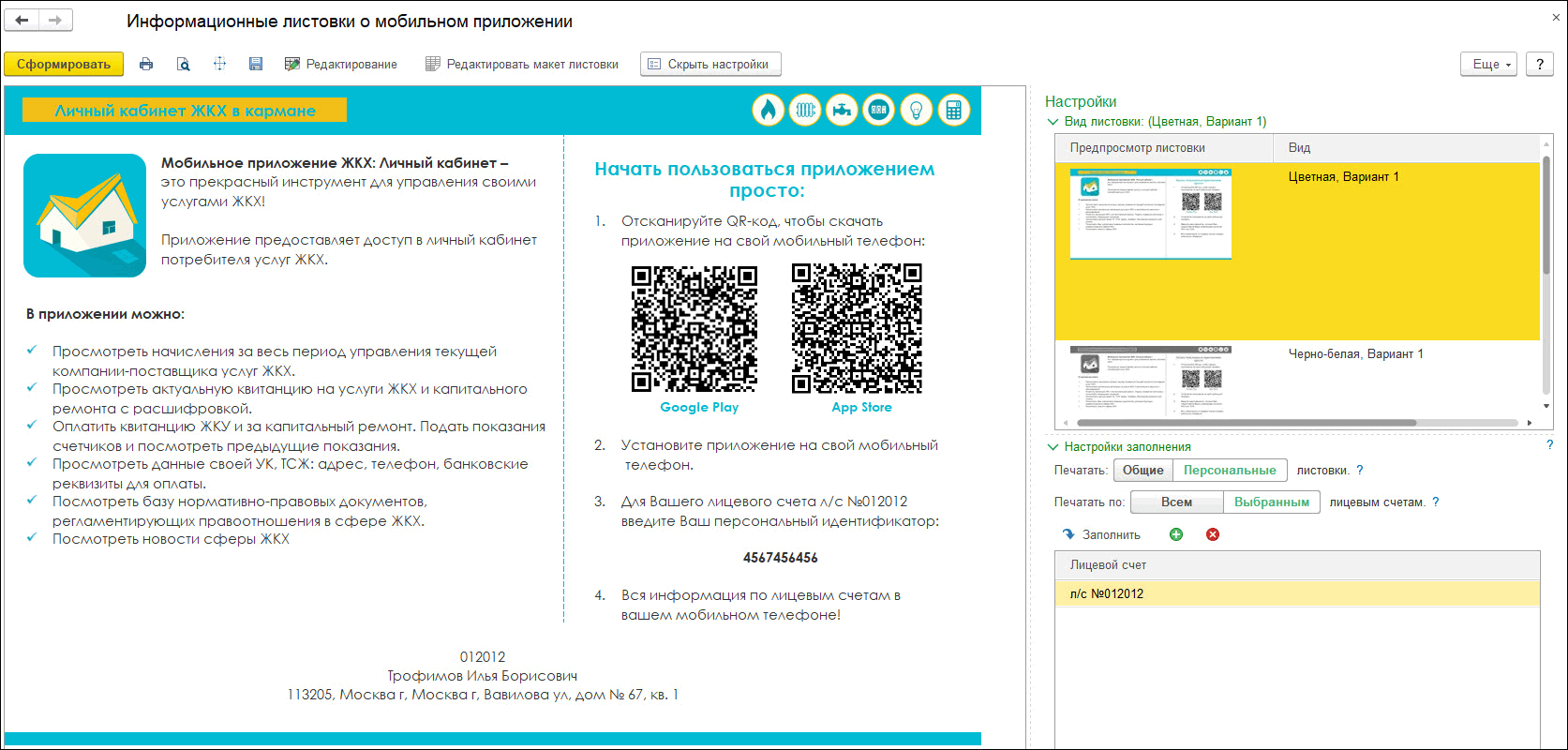Click the Цветная, Вариант 1 text cell
This screenshot has width=1568, height=750.
1343,176
